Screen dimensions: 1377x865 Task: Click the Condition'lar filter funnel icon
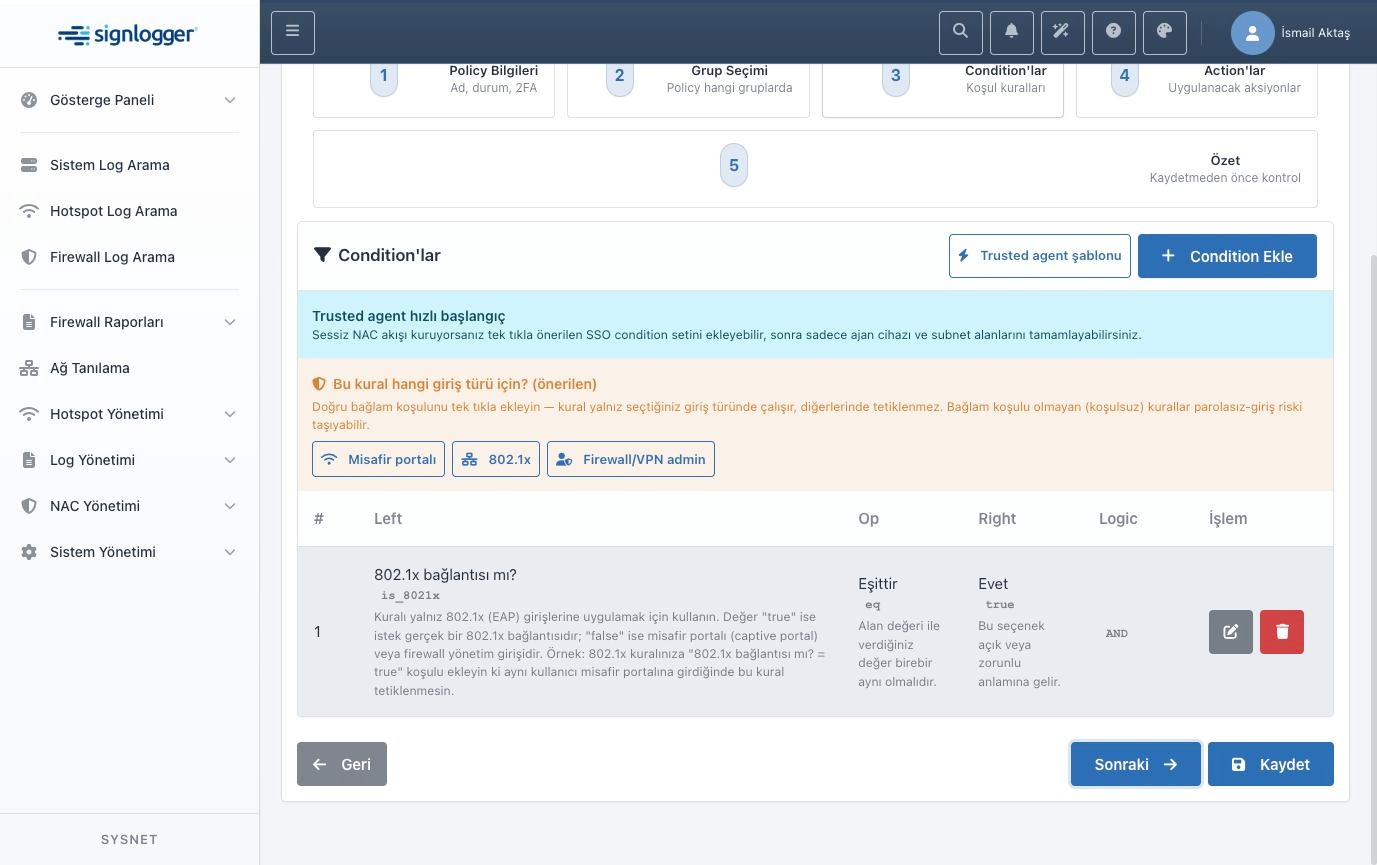[x=322, y=255]
